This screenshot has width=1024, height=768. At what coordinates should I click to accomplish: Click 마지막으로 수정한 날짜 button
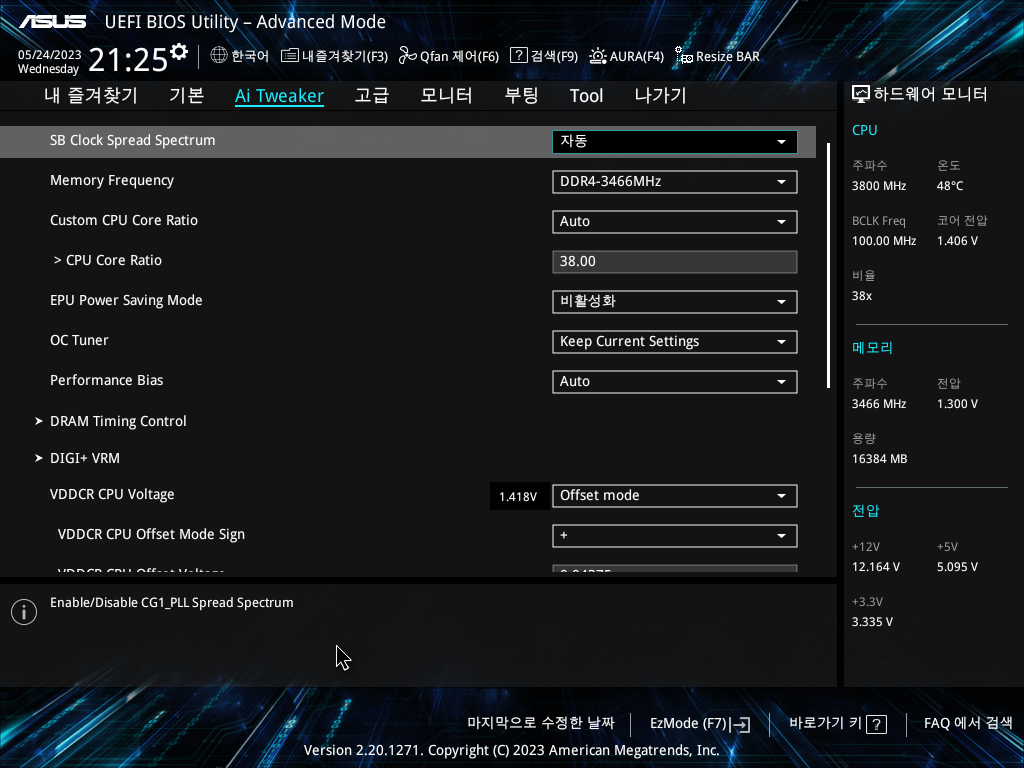tap(541, 723)
